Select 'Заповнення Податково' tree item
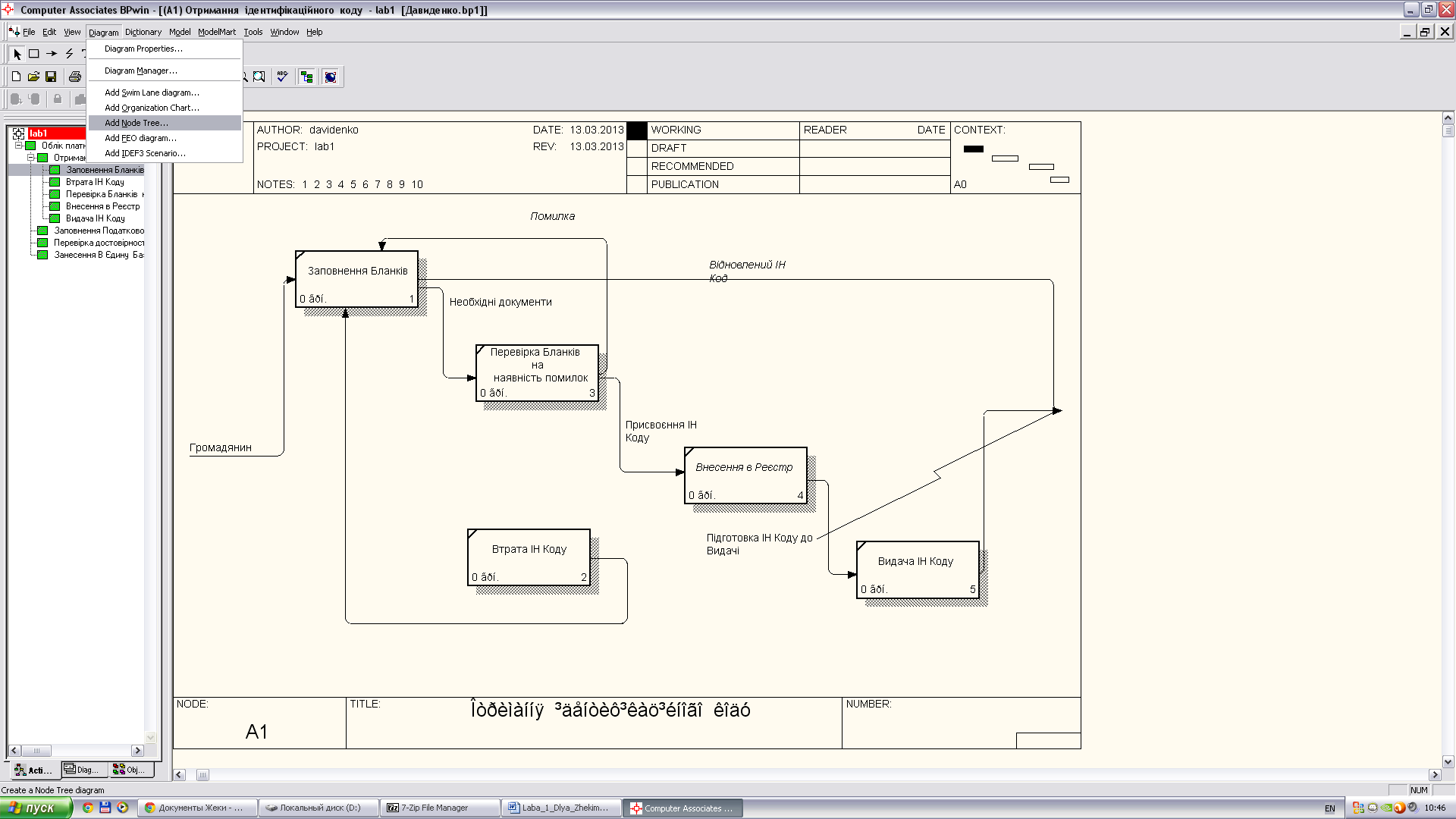The width and height of the screenshot is (1456, 819). point(99,231)
